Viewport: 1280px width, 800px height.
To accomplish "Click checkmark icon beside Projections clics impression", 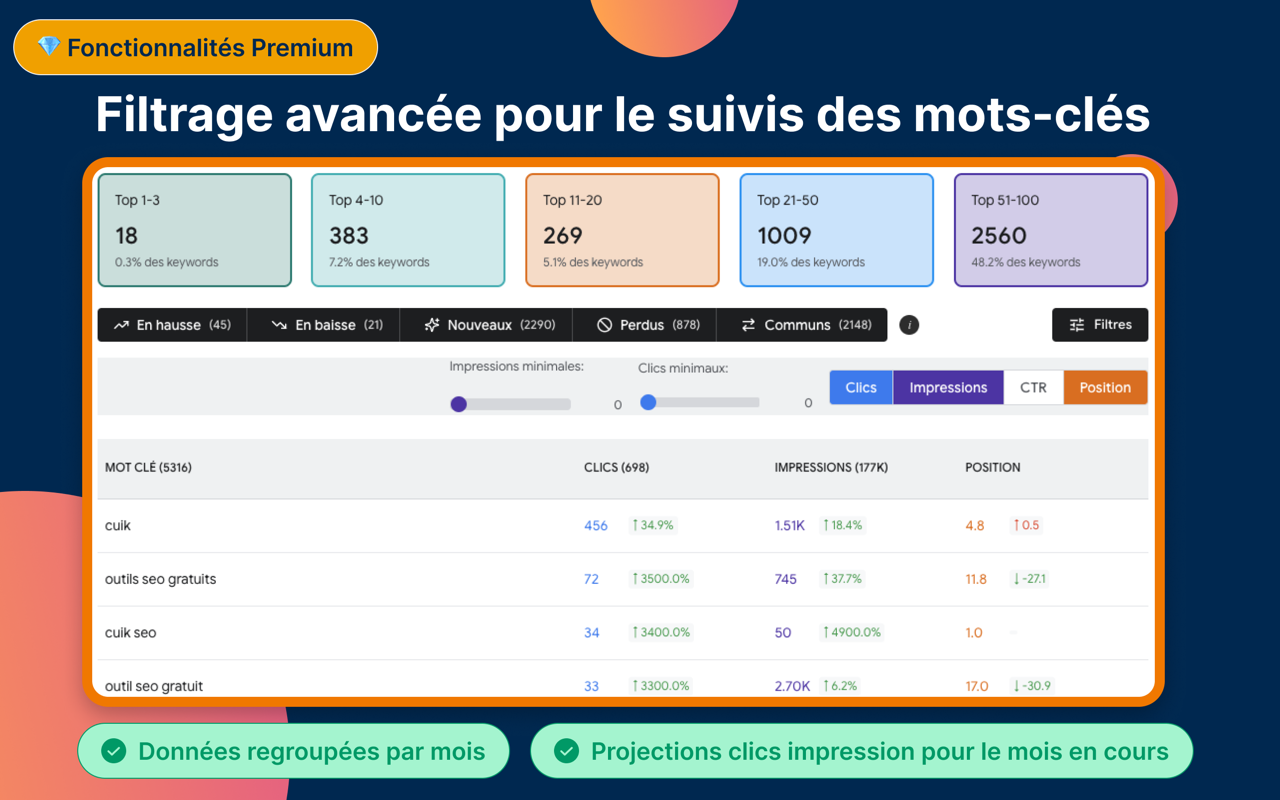I will 567,751.
